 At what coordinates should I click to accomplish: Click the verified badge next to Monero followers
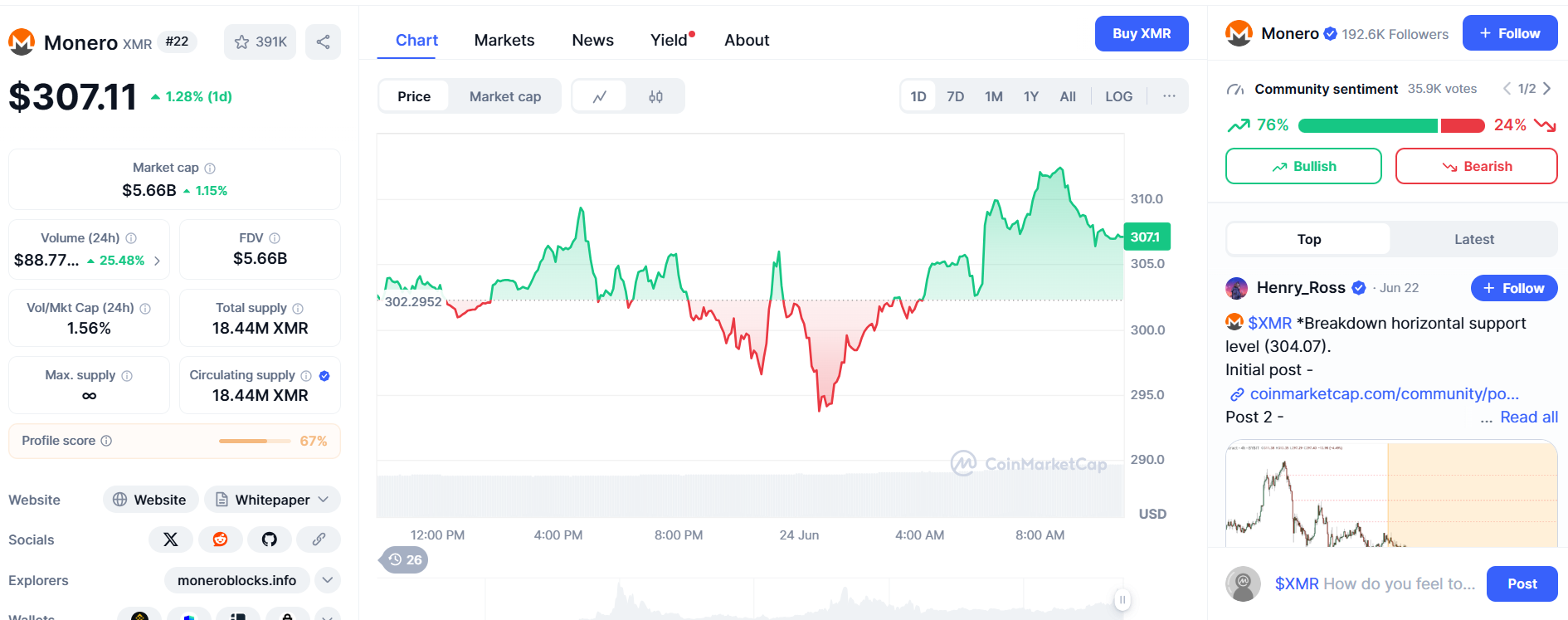coord(1330,34)
